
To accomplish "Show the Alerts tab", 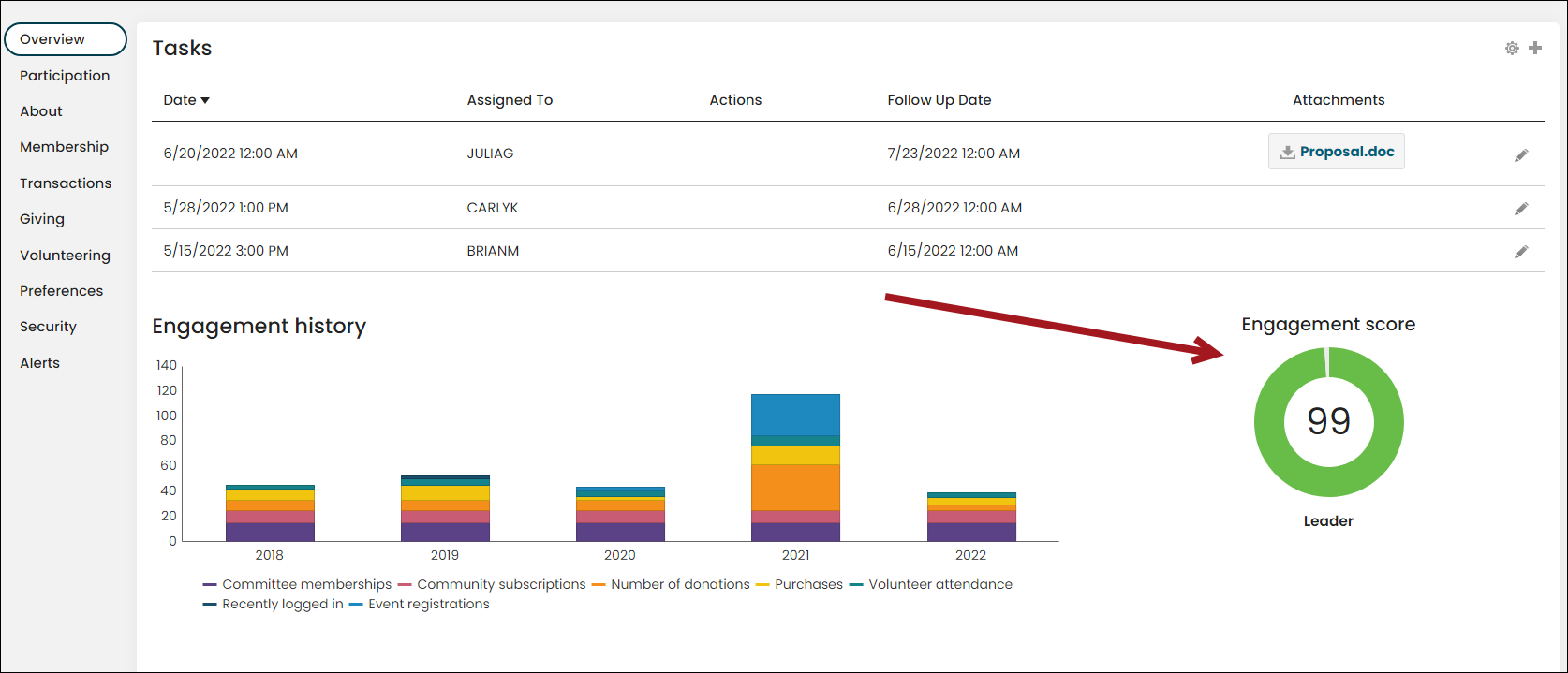I will [x=39, y=363].
